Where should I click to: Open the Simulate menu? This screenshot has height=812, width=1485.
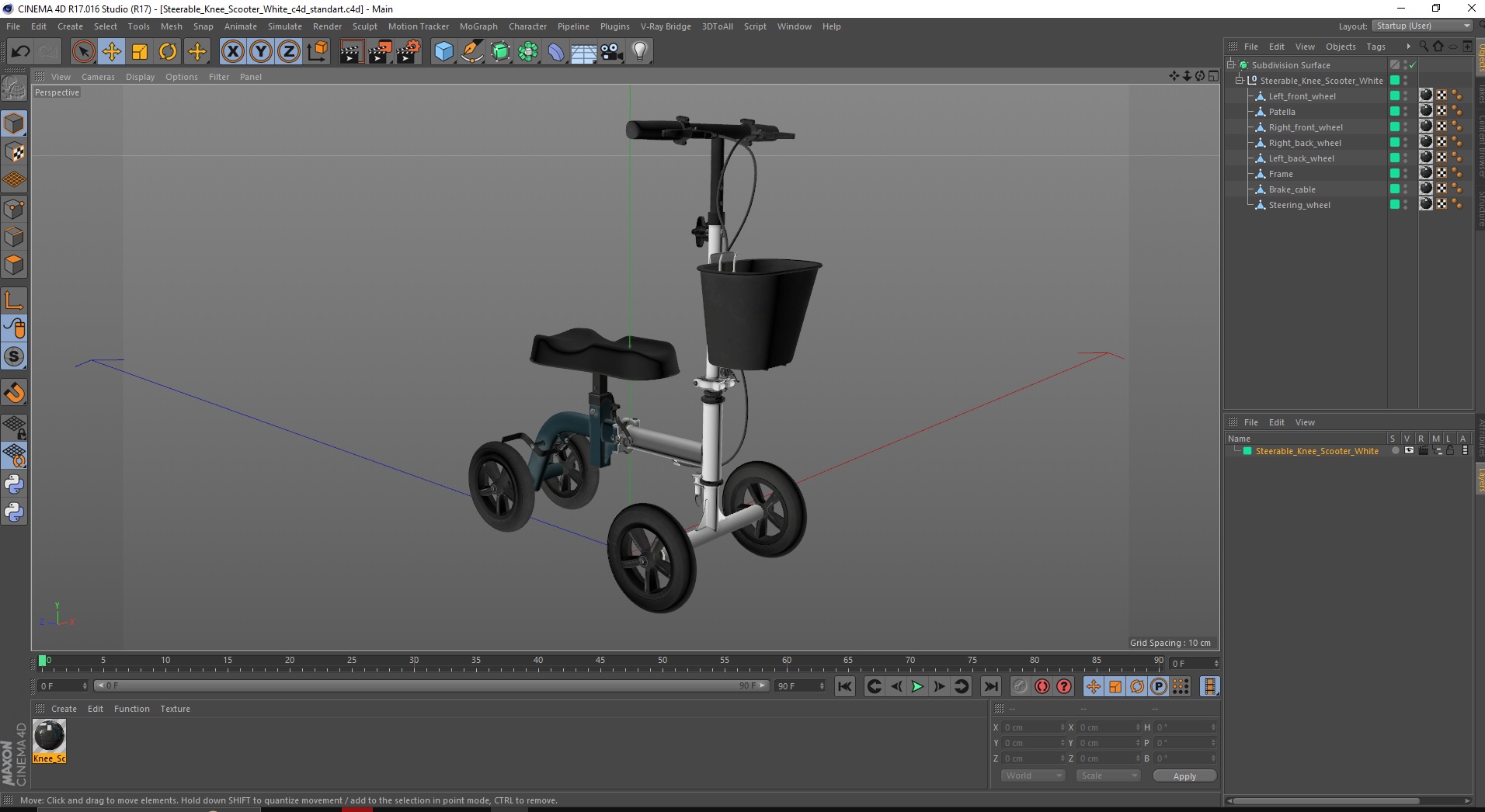point(285,26)
